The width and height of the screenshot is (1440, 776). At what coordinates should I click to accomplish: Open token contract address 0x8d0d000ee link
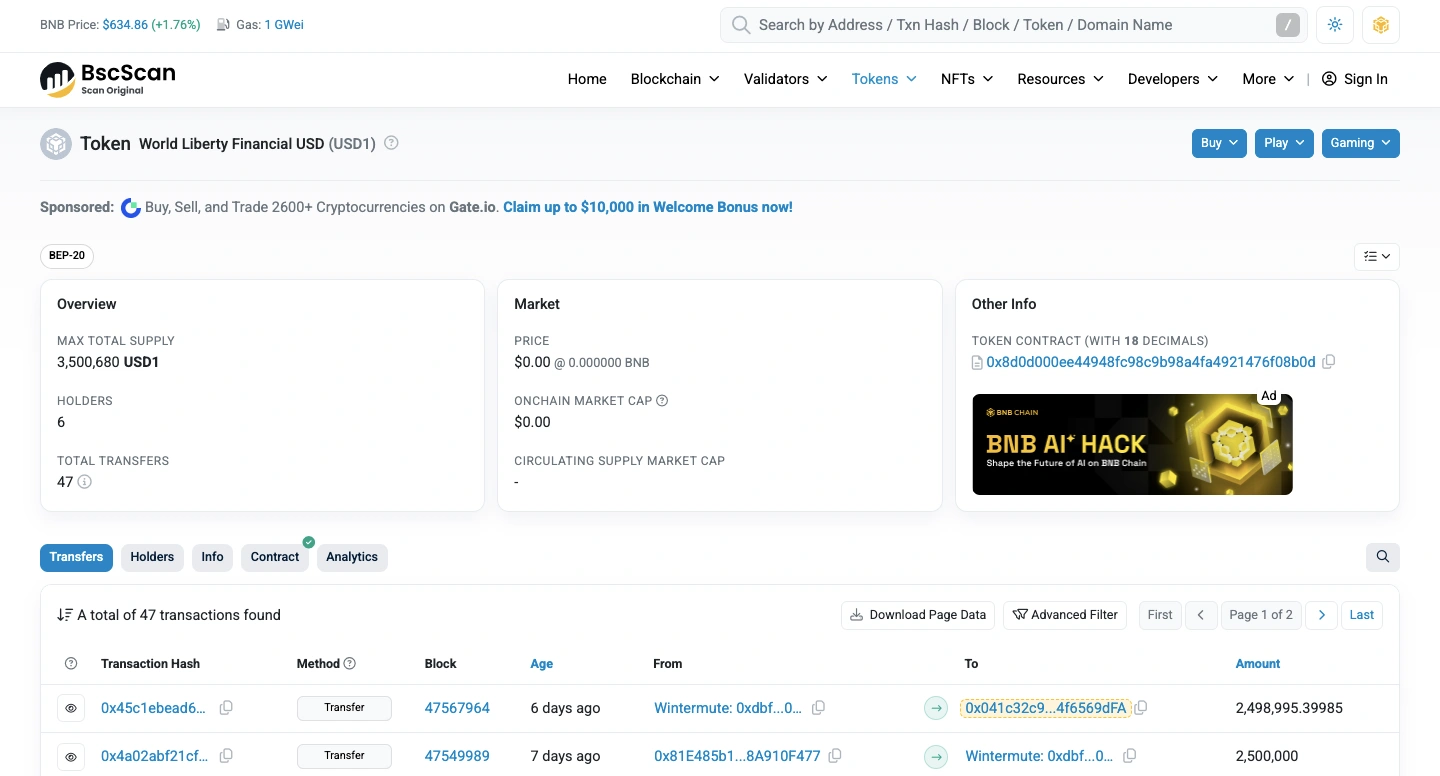tap(1151, 362)
